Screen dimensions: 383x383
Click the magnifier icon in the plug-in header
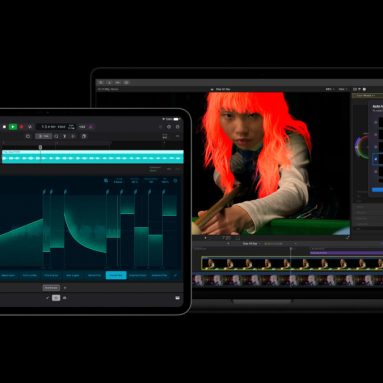(106, 180)
